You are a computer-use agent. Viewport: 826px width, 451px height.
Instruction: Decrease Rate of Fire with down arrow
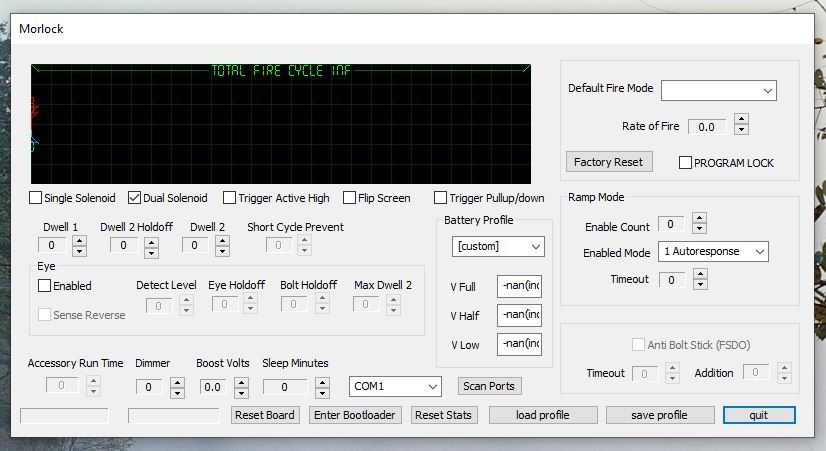click(742, 130)
